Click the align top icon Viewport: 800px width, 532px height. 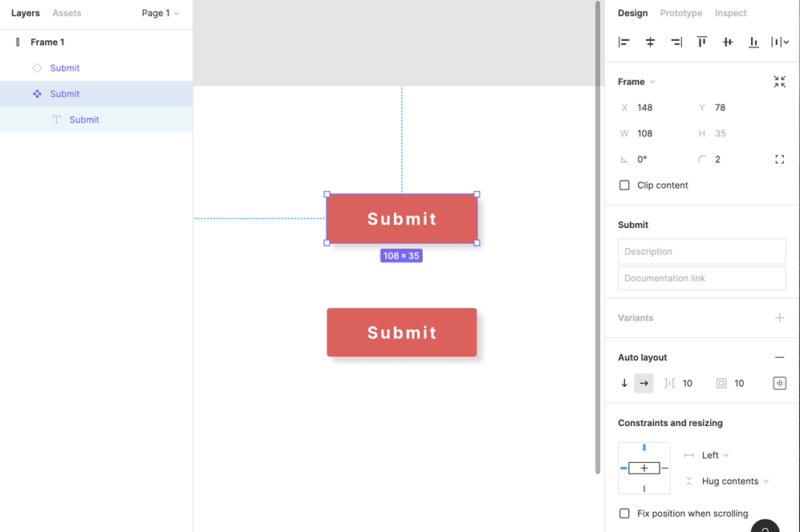pos(702,42)
